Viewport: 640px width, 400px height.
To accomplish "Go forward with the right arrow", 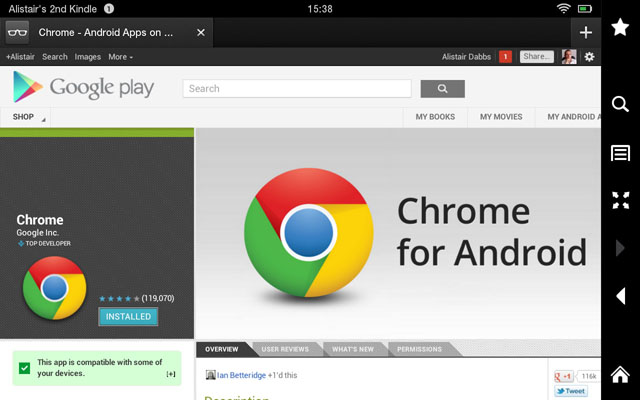I will point(620,248).
